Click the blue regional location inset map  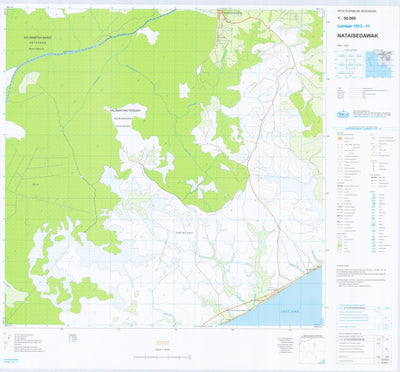click(380, 64)
